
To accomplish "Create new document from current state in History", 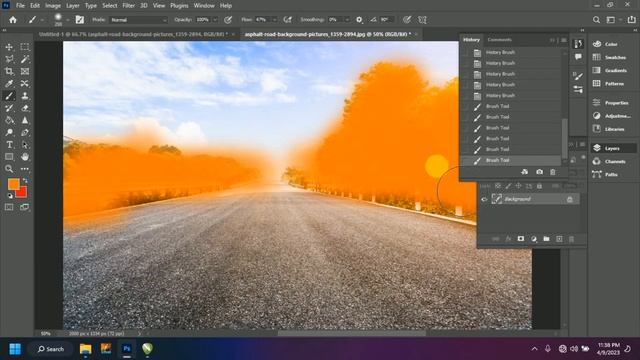I will [525, 172].
